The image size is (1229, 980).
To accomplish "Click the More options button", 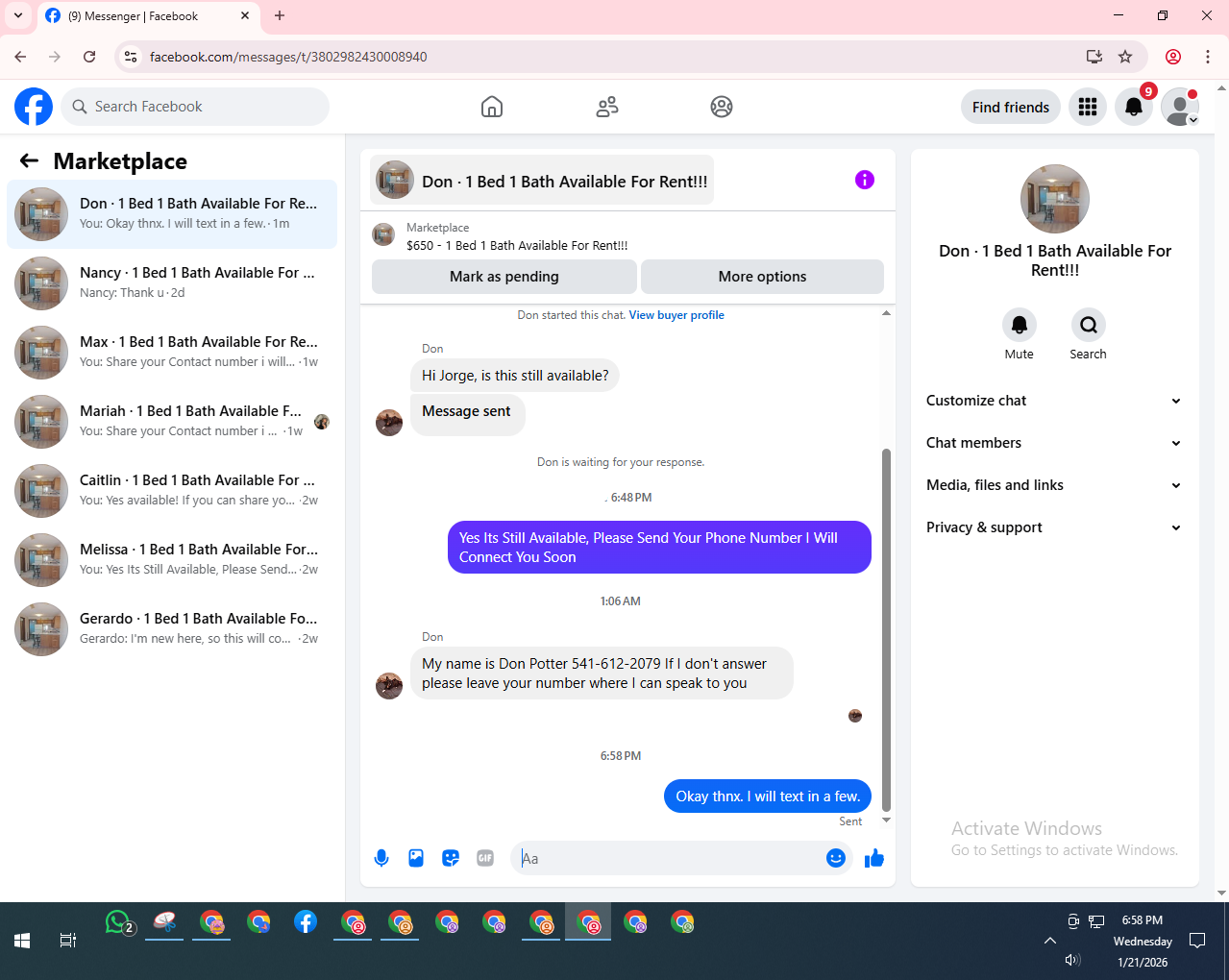I will [x=763, y=277].
